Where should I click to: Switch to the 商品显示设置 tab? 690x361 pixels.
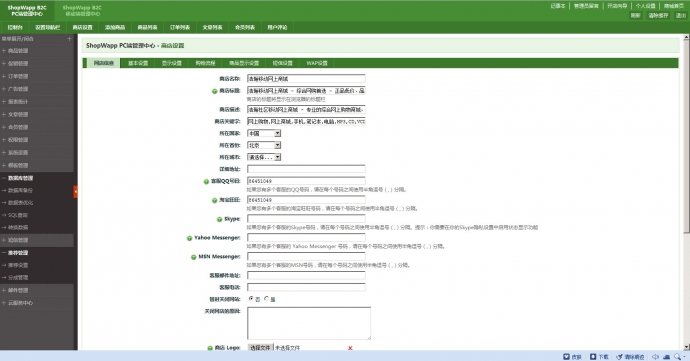tap(244, 63)
